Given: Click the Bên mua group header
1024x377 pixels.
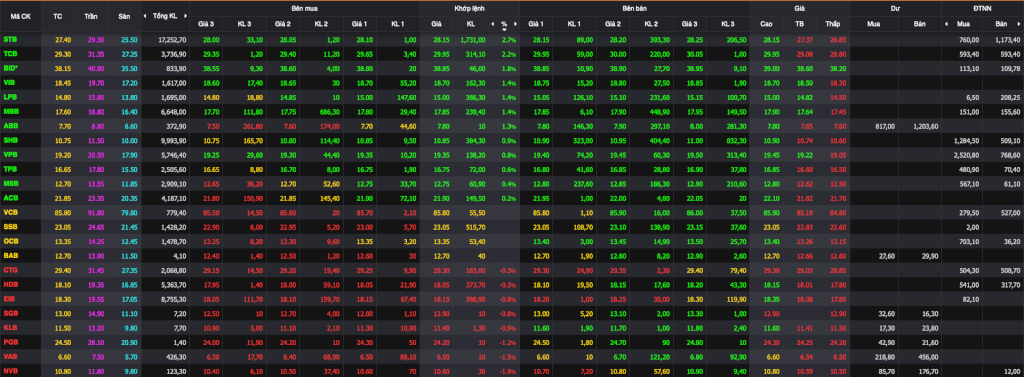Looking at the screenshot, I should (304, 8).
